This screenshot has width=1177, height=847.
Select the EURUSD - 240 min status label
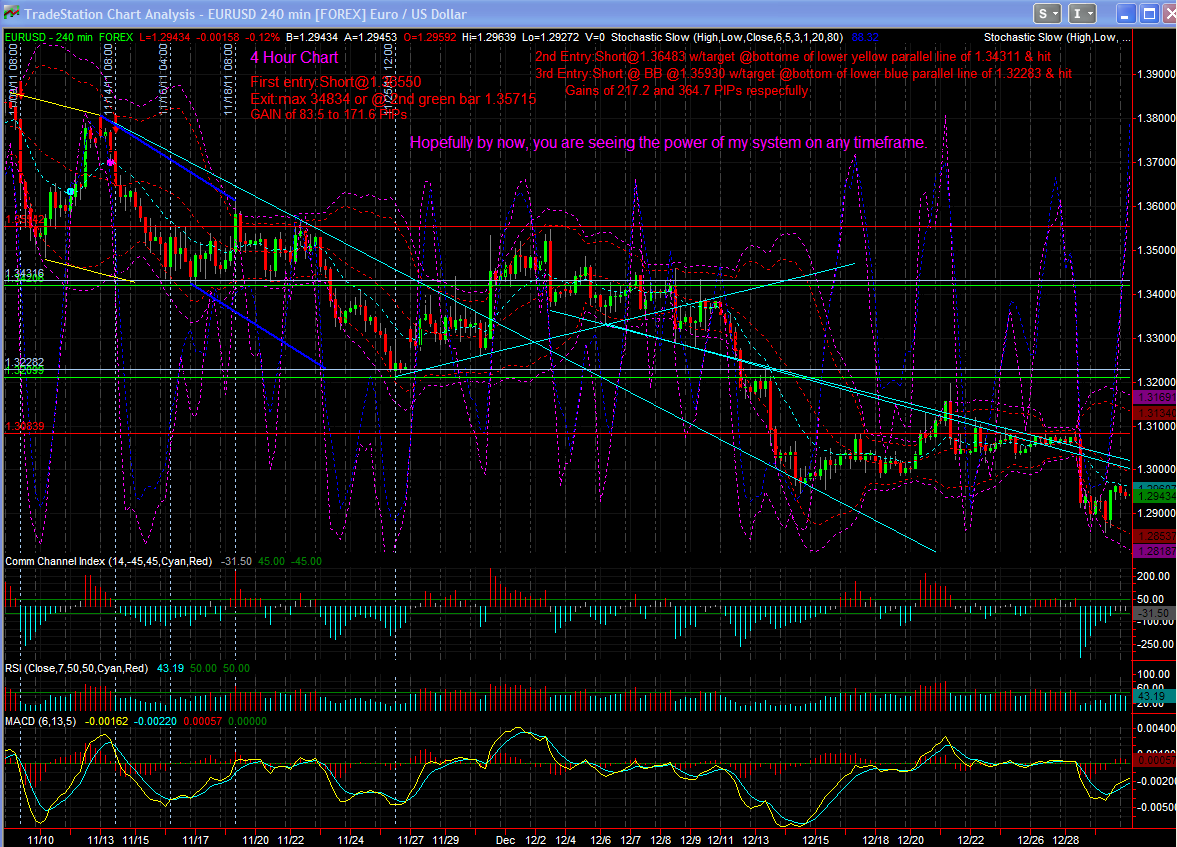[49, 37]
